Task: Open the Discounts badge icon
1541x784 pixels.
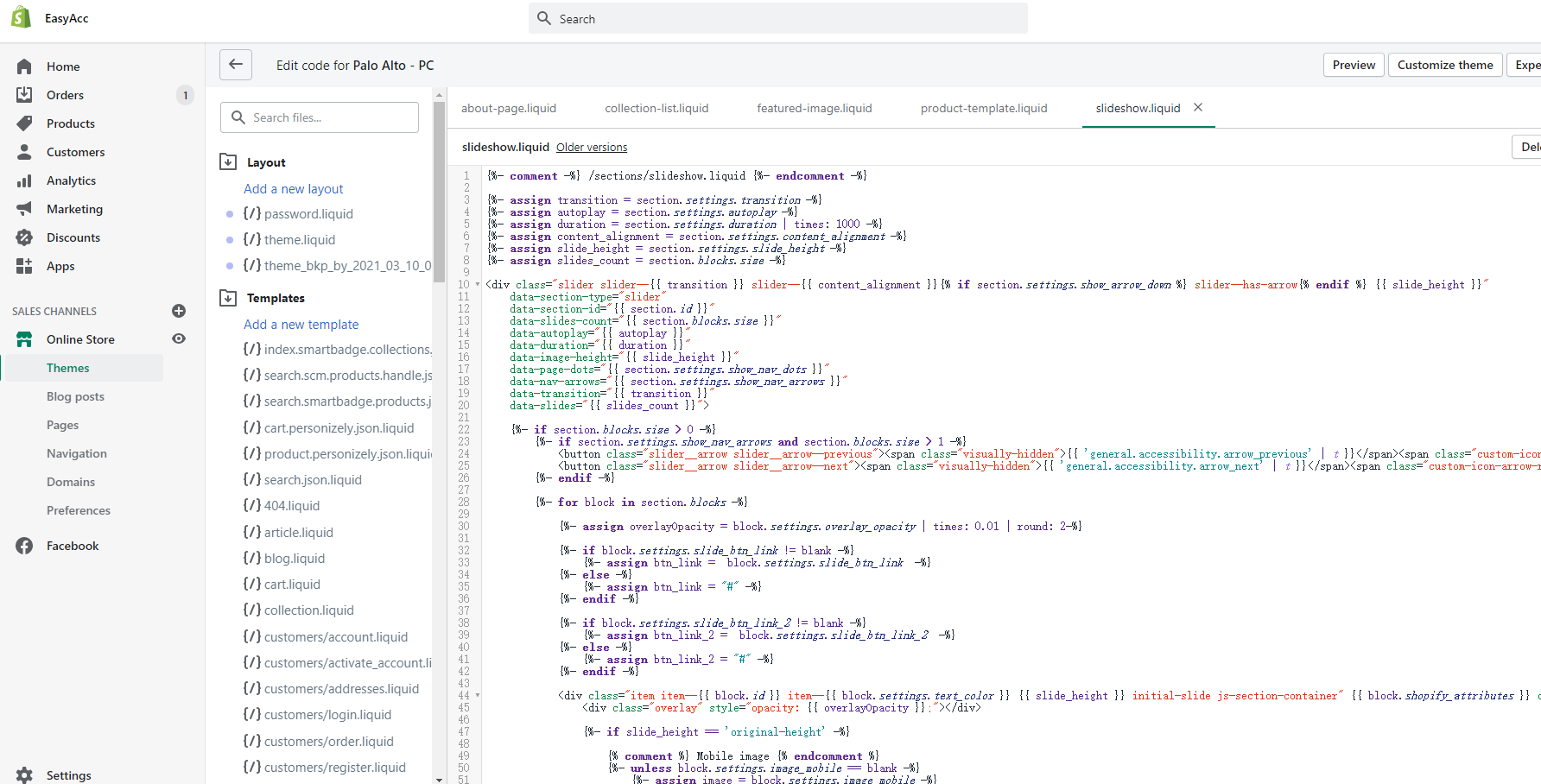Action: pos(24,237)
